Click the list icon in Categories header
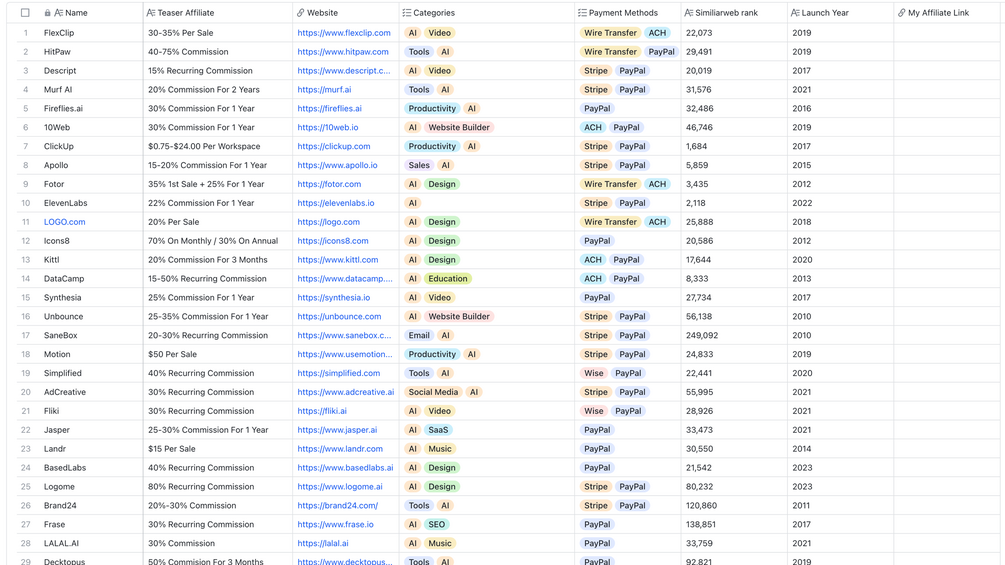 point(406,13)
